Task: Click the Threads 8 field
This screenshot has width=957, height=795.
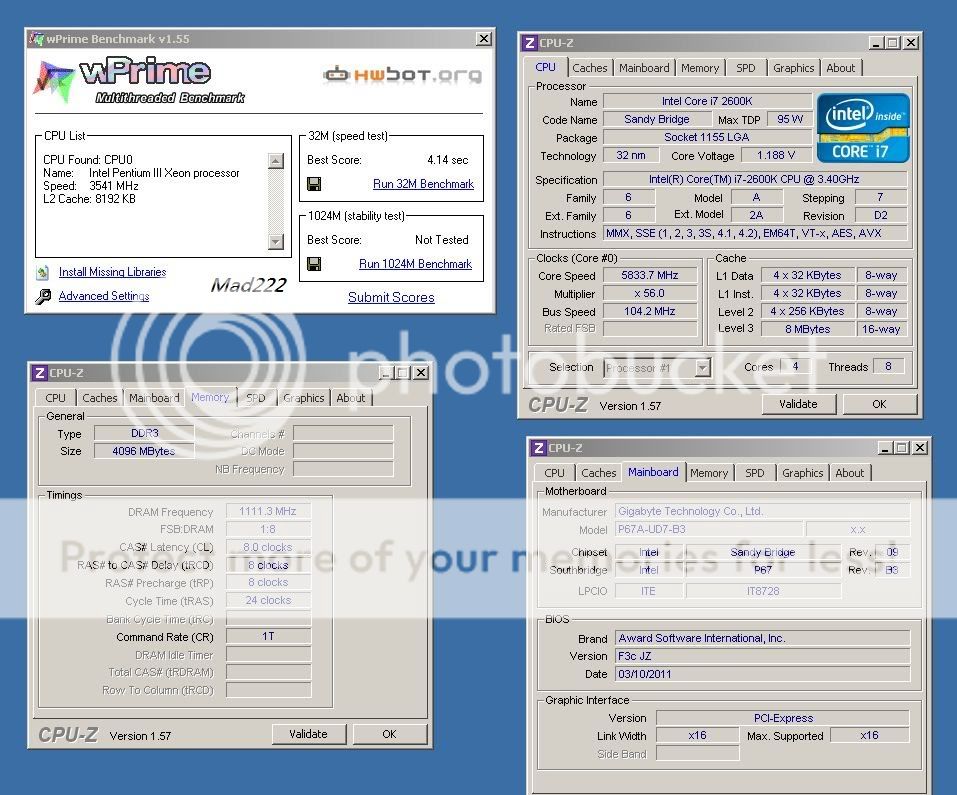Action: pyautogui.click(x=888, y=367)
